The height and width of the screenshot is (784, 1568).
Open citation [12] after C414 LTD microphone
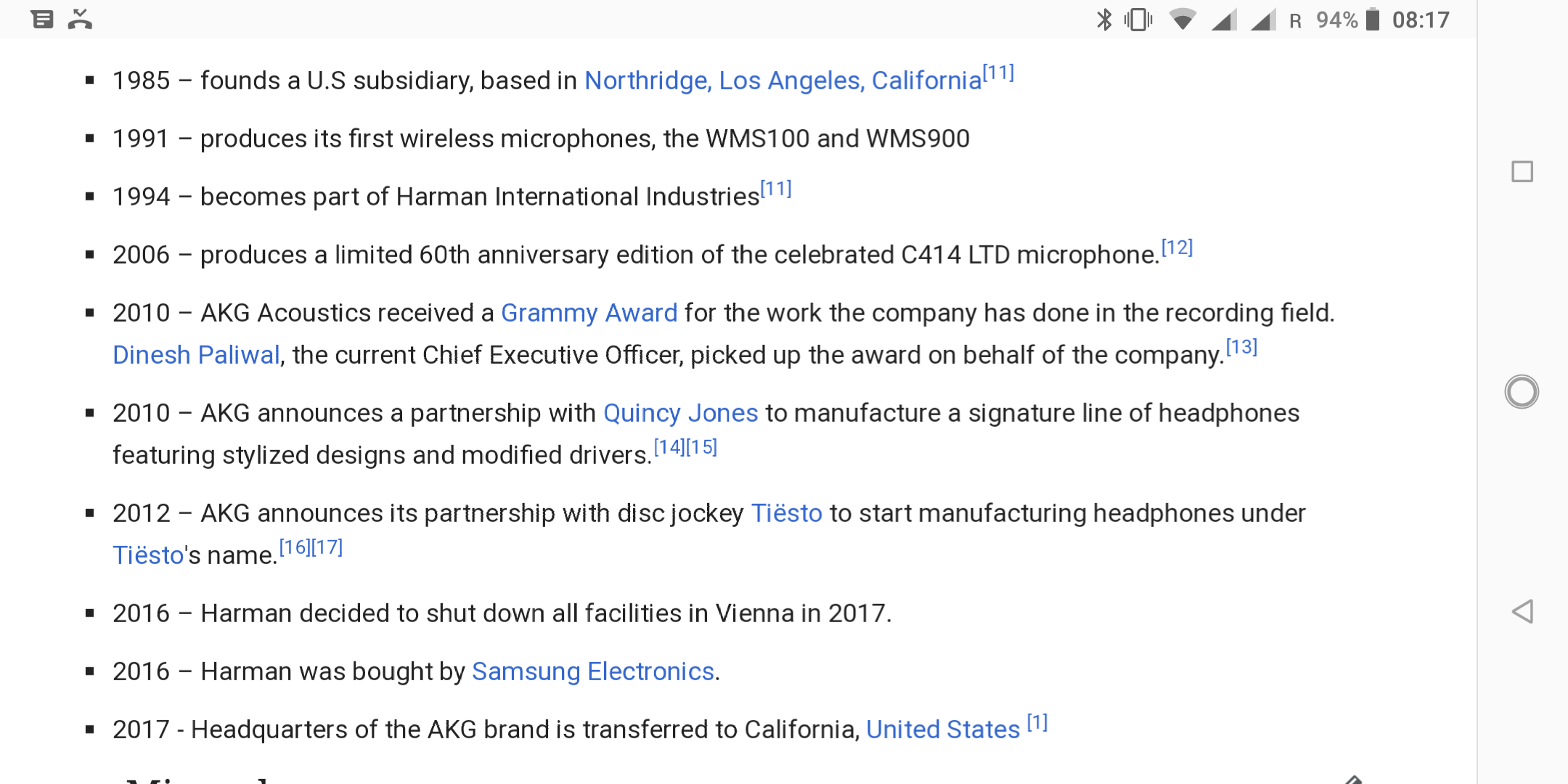[1177, 248]
